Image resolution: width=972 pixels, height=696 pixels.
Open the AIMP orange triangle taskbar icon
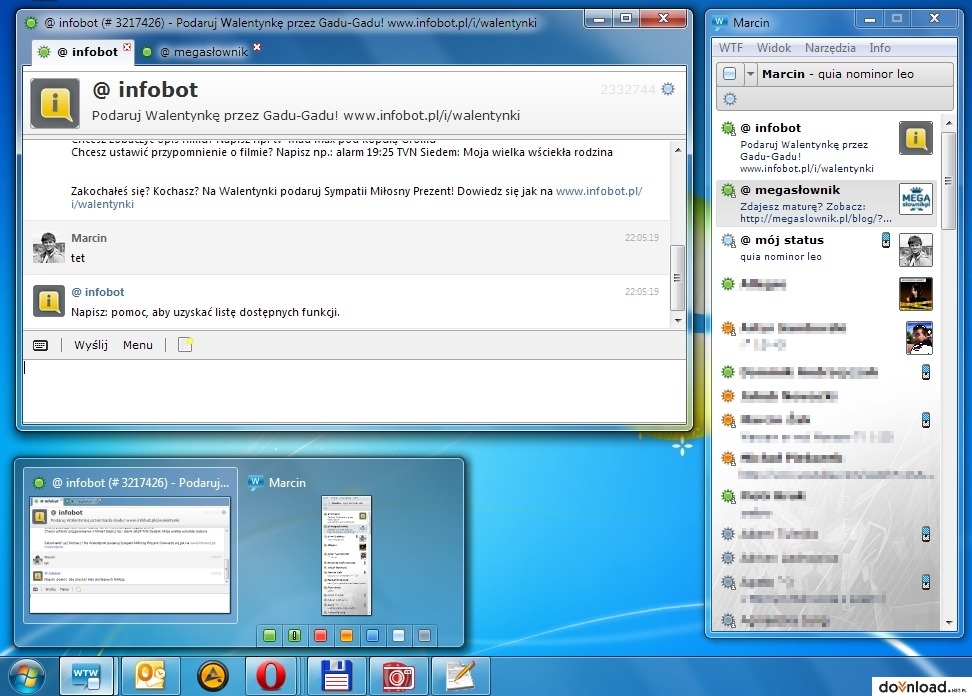(213, 676)
